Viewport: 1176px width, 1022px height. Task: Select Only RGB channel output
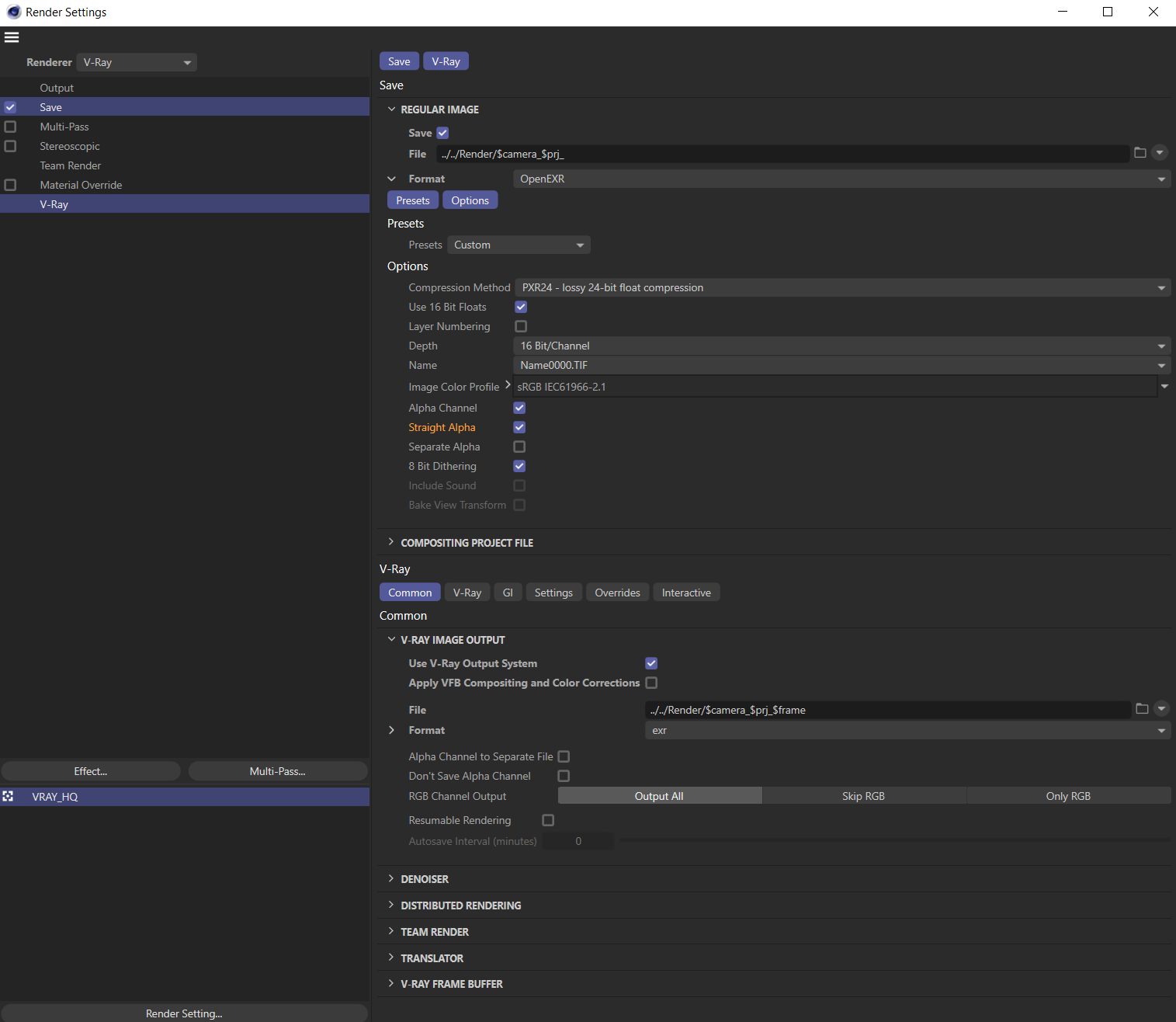click(1069, 796)
